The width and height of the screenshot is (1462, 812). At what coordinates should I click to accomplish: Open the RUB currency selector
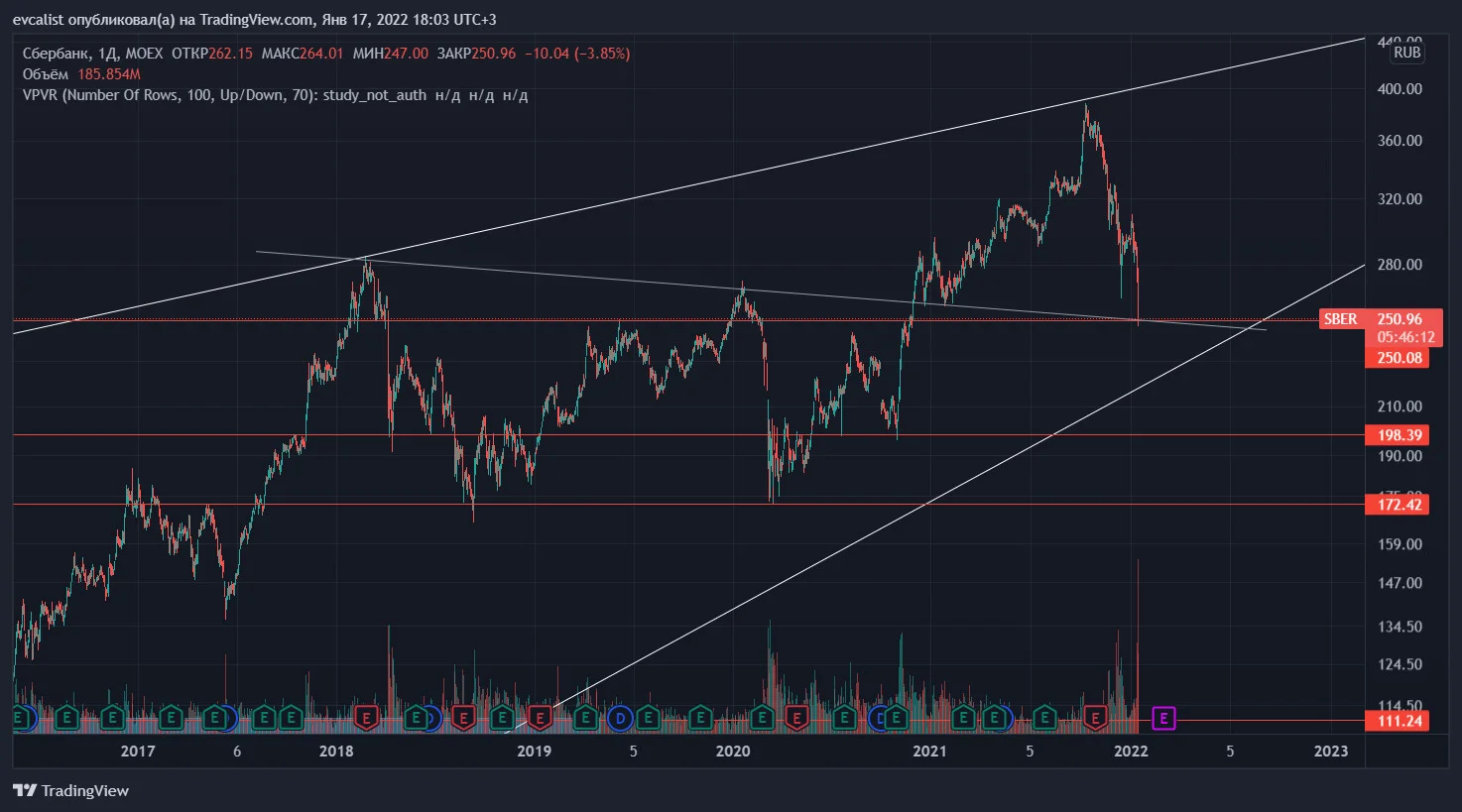1406,53
